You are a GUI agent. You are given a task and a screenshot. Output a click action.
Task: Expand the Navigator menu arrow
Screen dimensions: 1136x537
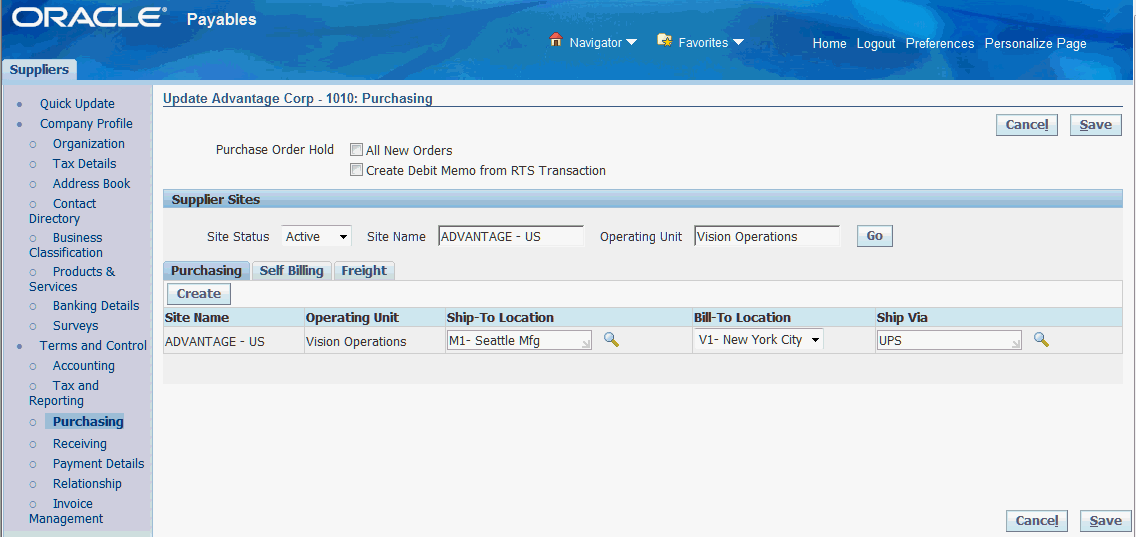pos(631,42)
